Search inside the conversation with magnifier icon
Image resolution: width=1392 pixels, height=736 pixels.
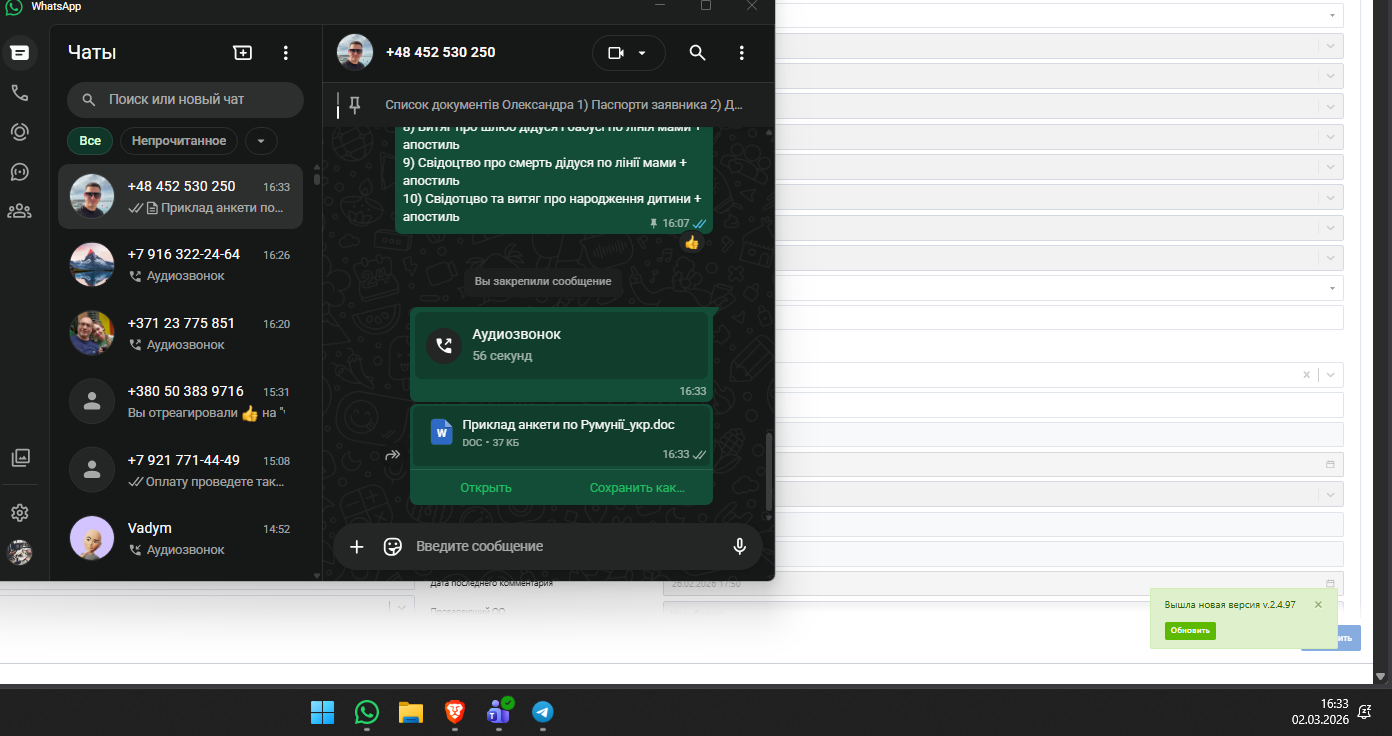[698, 53]
